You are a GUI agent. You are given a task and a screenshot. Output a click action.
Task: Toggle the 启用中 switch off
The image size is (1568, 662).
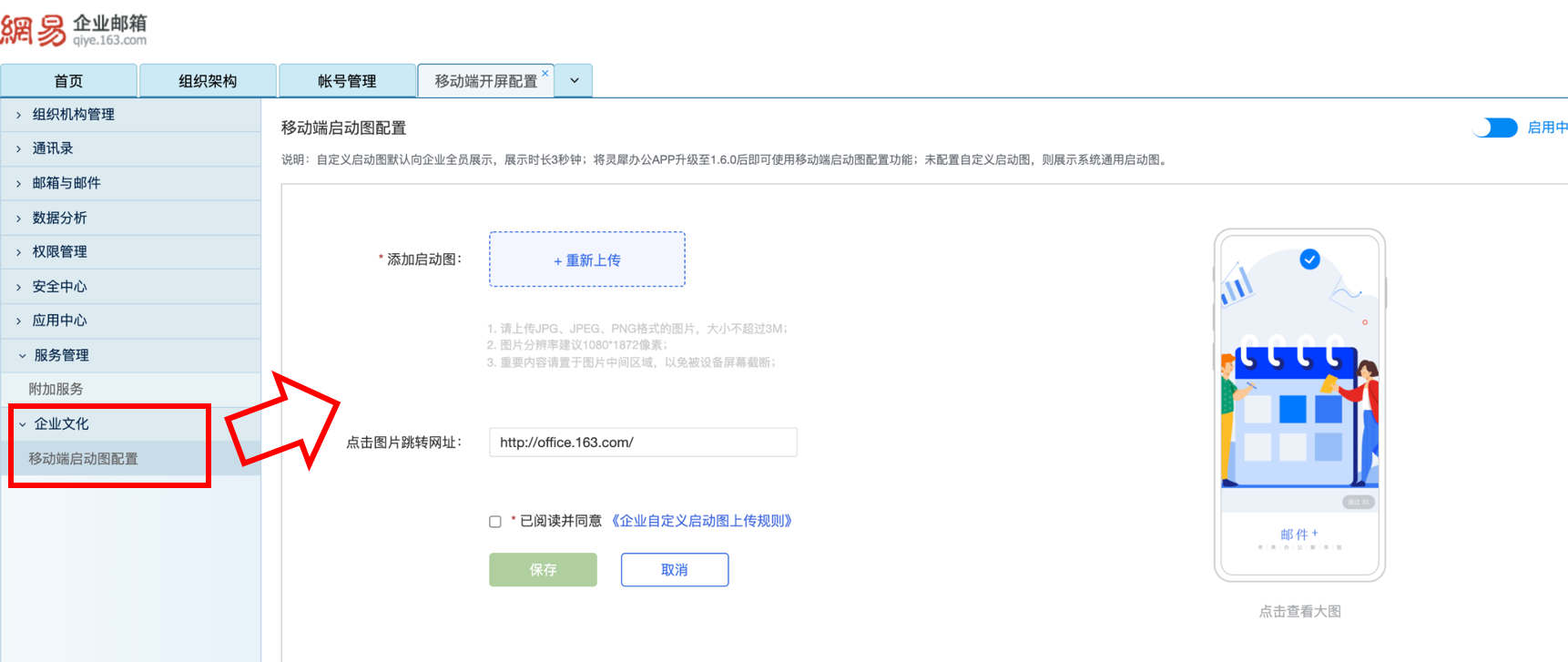[x=1495, y=127]
